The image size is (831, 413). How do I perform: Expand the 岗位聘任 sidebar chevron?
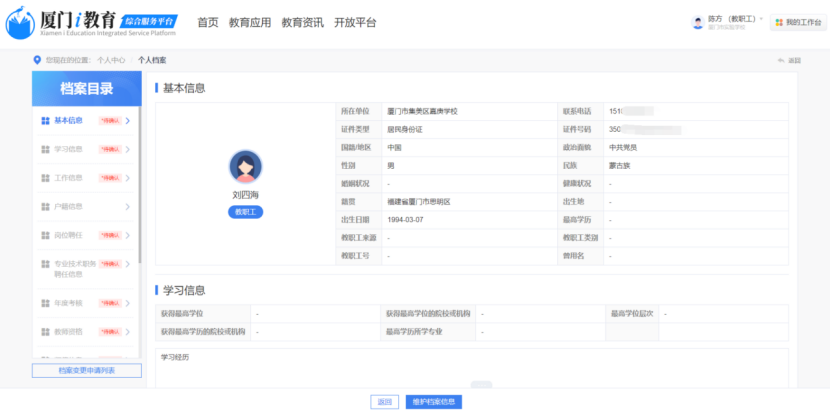click(128, 236)
